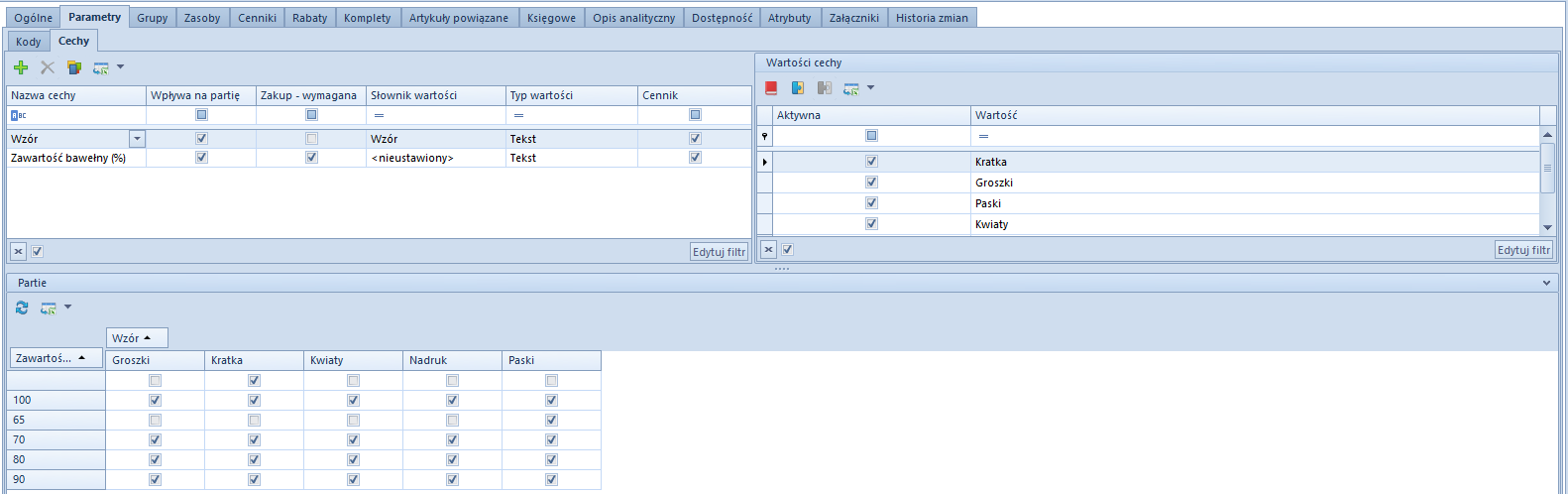Open dropdown arrow next to Partie export icon
The width and height of the screenshot is (1568, 494).
click(x=68, y=308)
